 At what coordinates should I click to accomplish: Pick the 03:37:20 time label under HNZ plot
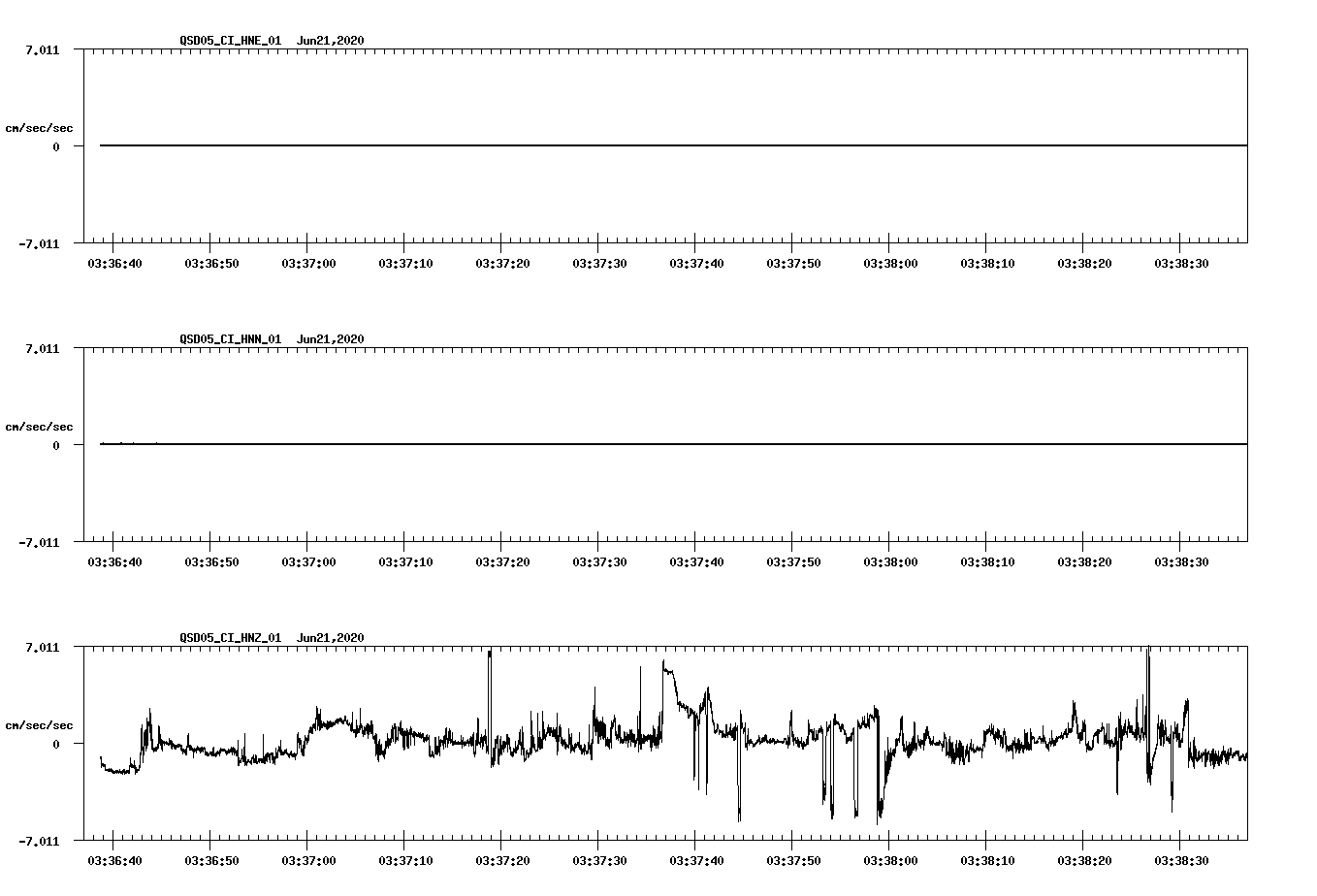pos(502,860)
